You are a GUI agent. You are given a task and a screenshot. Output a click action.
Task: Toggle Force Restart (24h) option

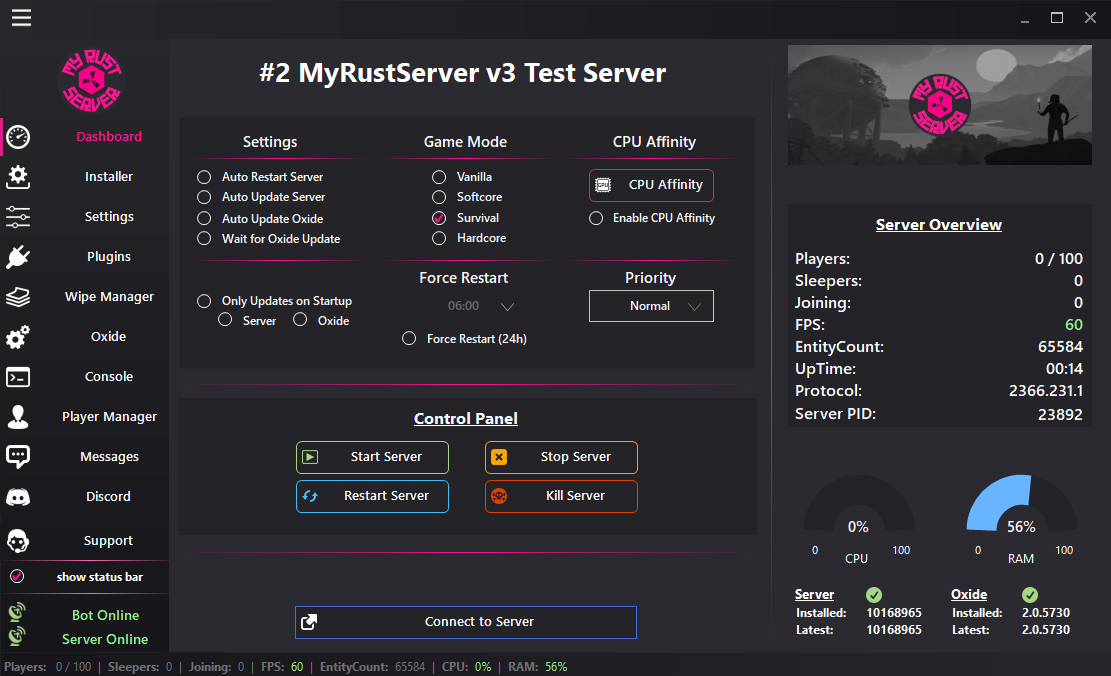click(409, 339)
